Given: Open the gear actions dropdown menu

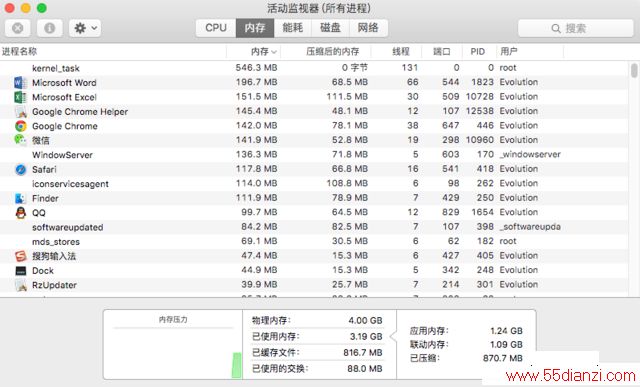Looking at the screenshot, I should click(x=85, y=28).
